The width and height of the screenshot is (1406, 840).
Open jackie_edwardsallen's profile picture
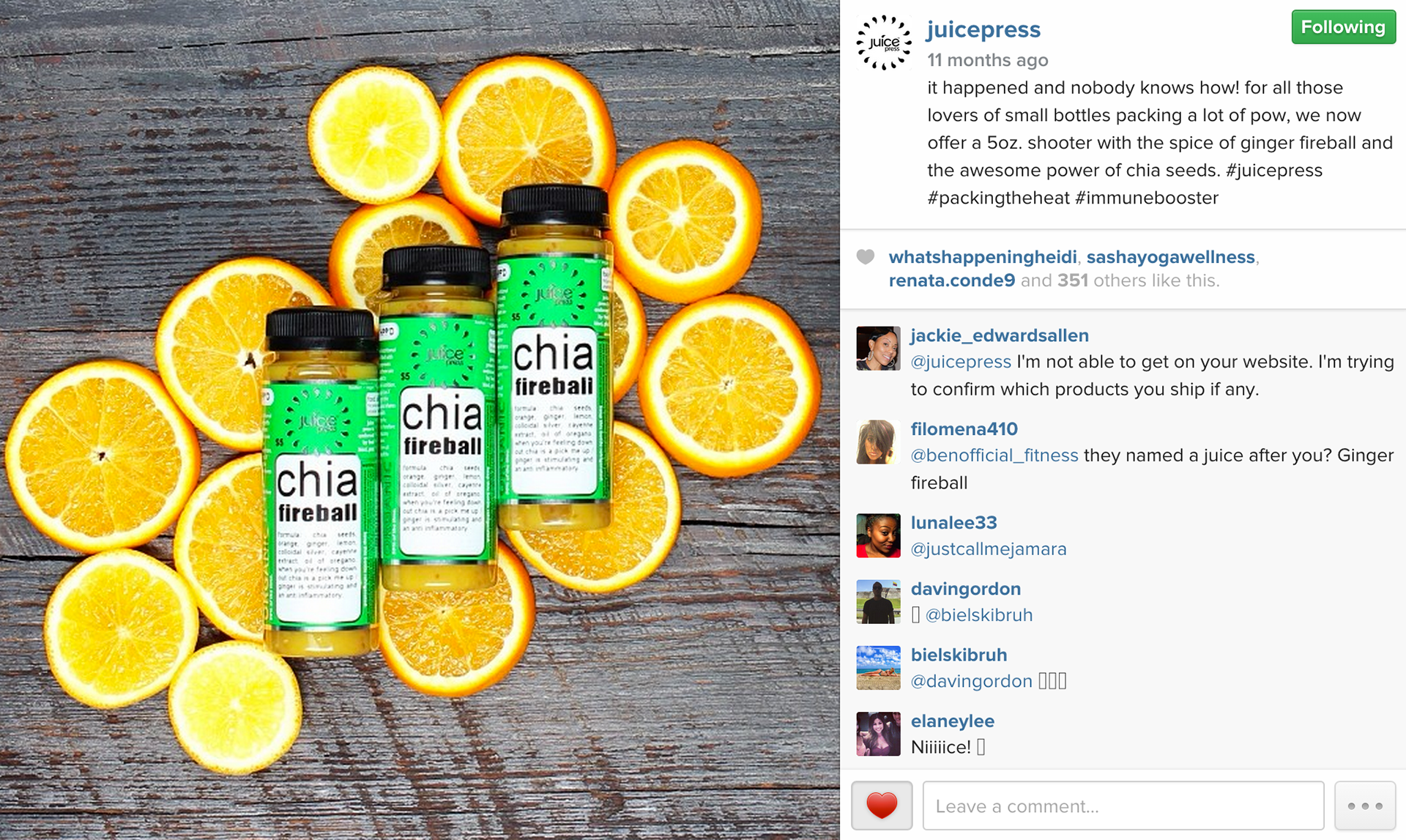(x=878, y=349)
